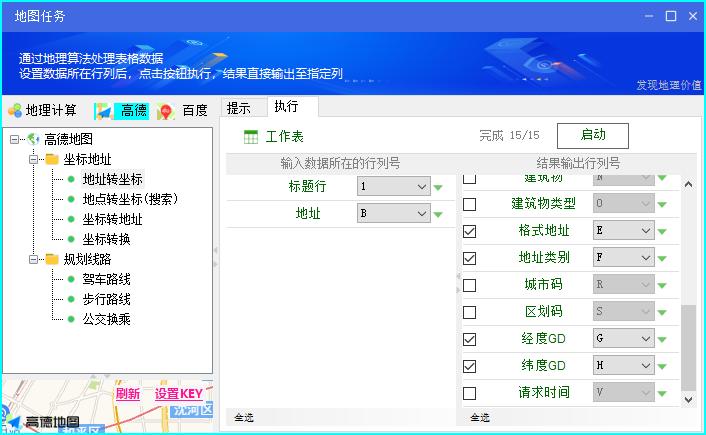Click green arrow beside 格式地址 row
This screenshot has height=435, width=706.
pyautogui.click(x=661, y=231)
